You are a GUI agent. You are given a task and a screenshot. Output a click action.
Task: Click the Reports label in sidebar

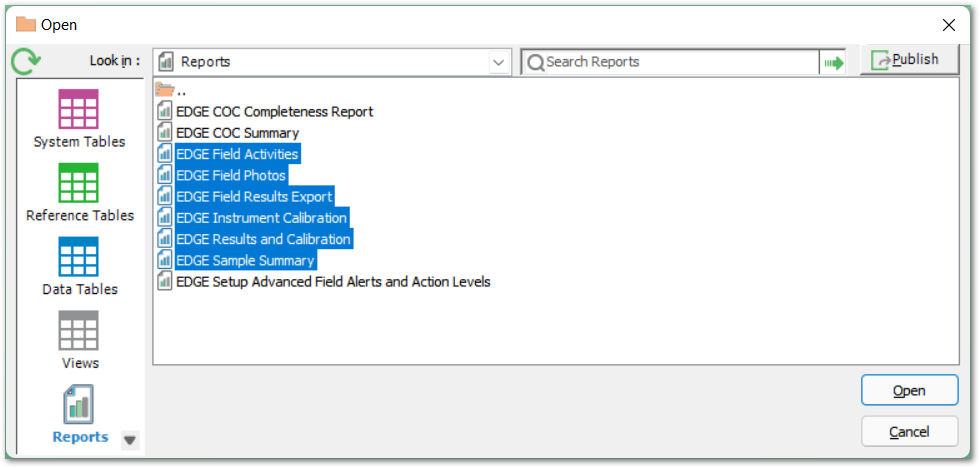(80, 437)
